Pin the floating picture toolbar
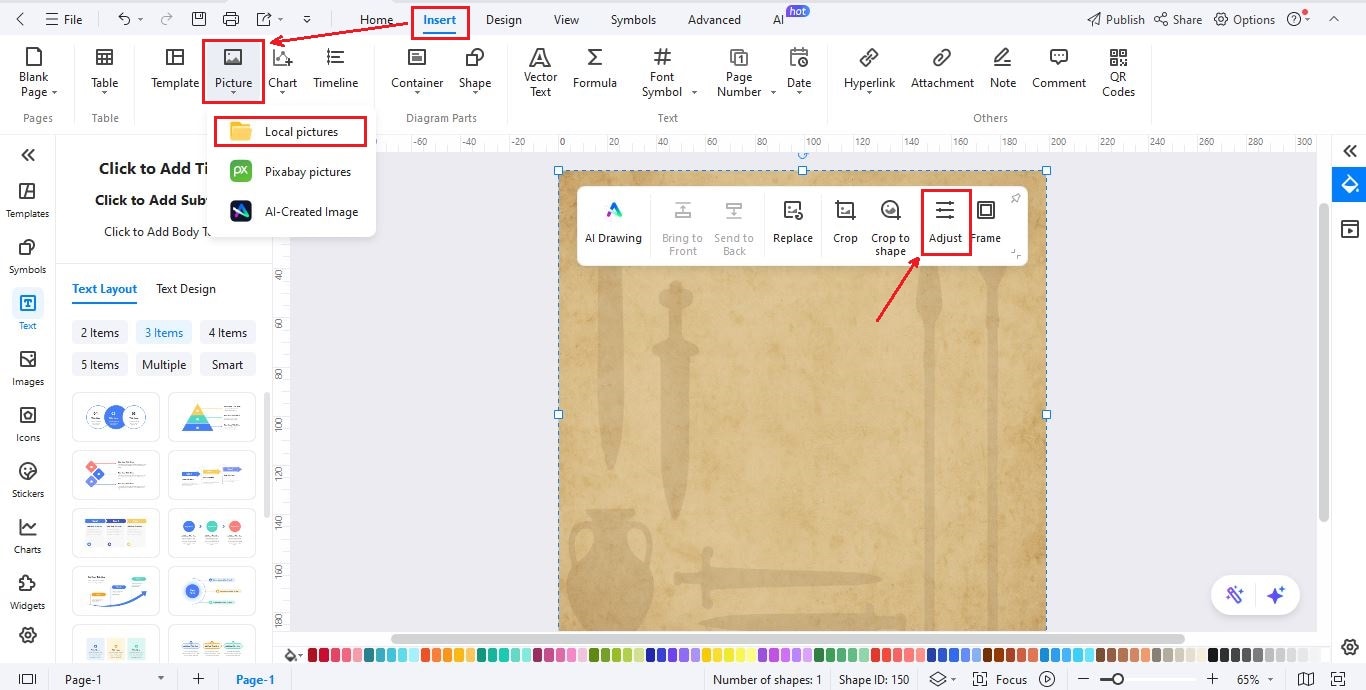 pyautogui.click(x=1015, y=198)
